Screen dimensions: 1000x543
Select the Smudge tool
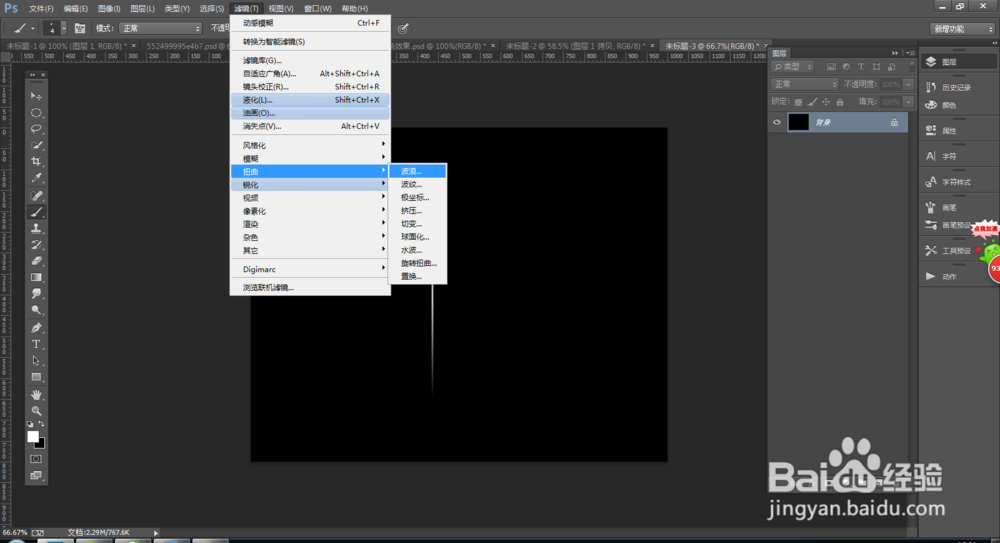pos(36,294)
